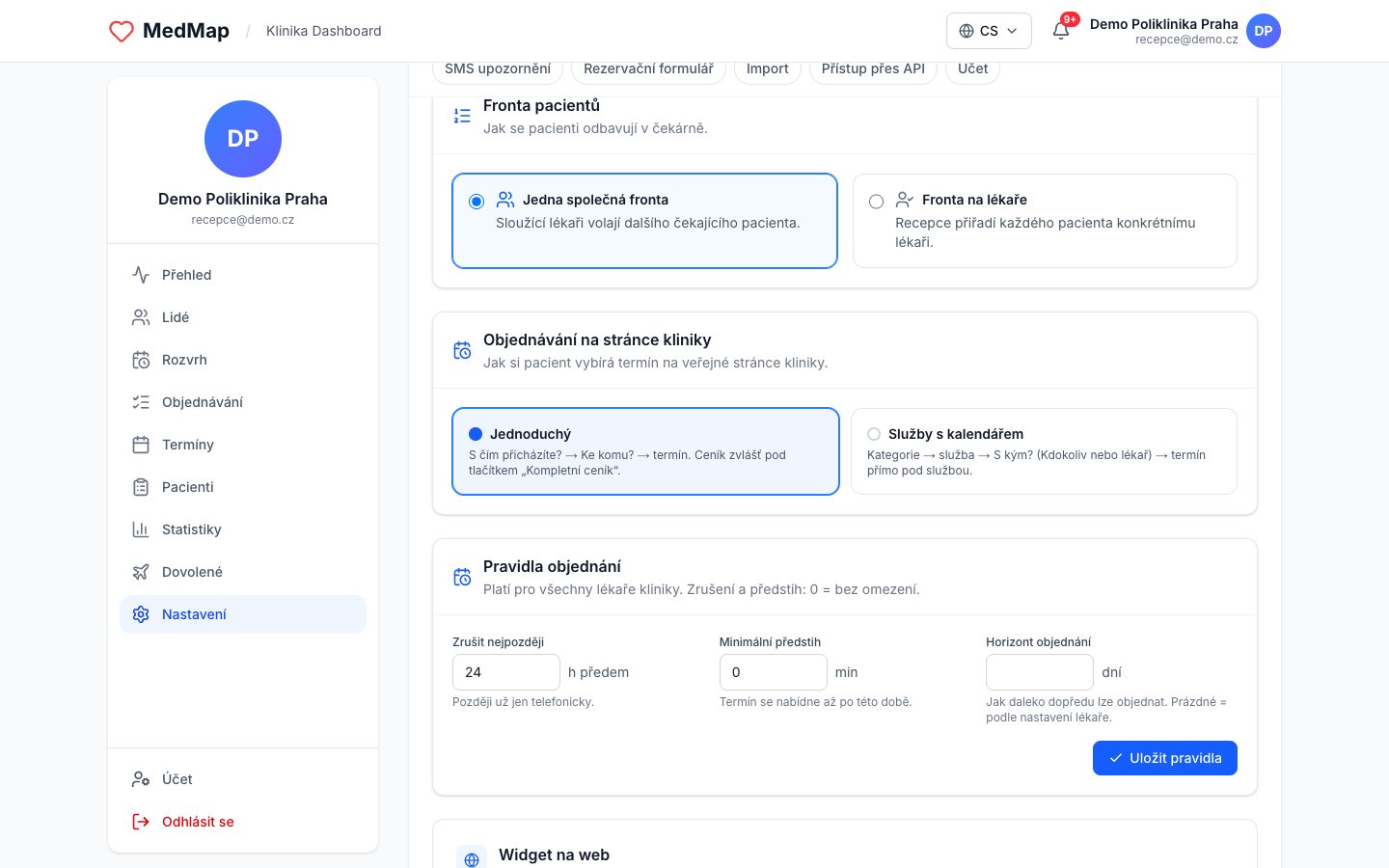Go to Klinika Dashboard breadcrumb
Viewport: 1389px width, 868px height.
(x=324, y=31)
